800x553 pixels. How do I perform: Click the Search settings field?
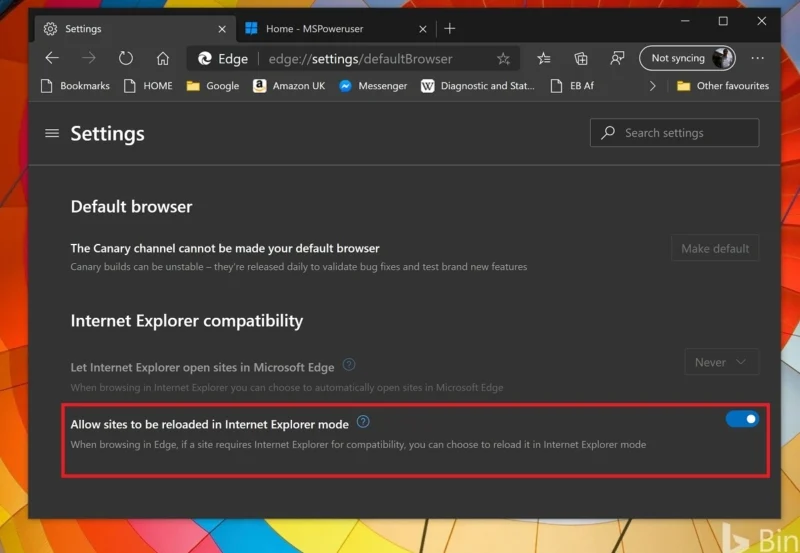[675, 133]
